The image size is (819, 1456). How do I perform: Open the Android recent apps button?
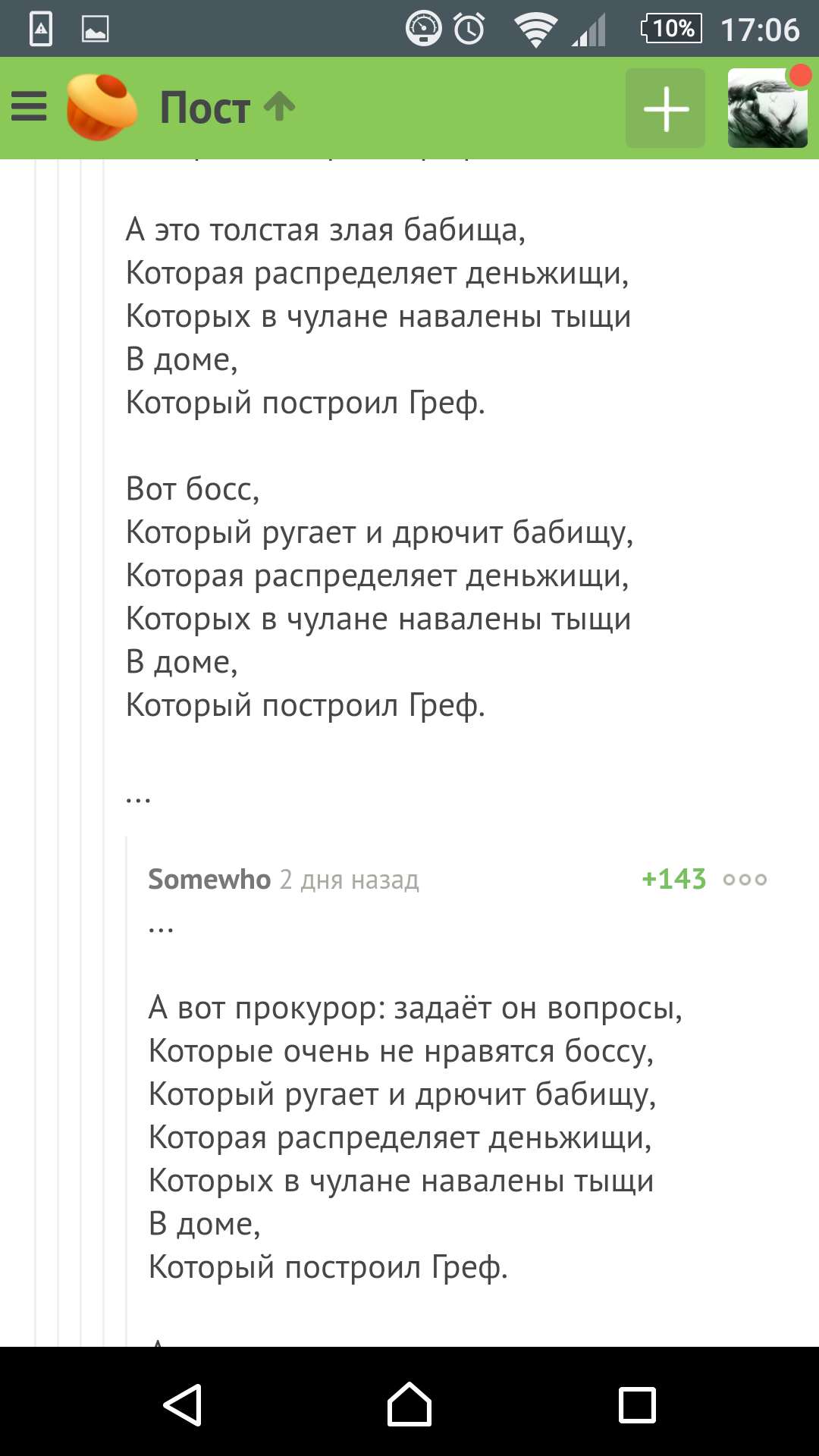coord(637,1405)
